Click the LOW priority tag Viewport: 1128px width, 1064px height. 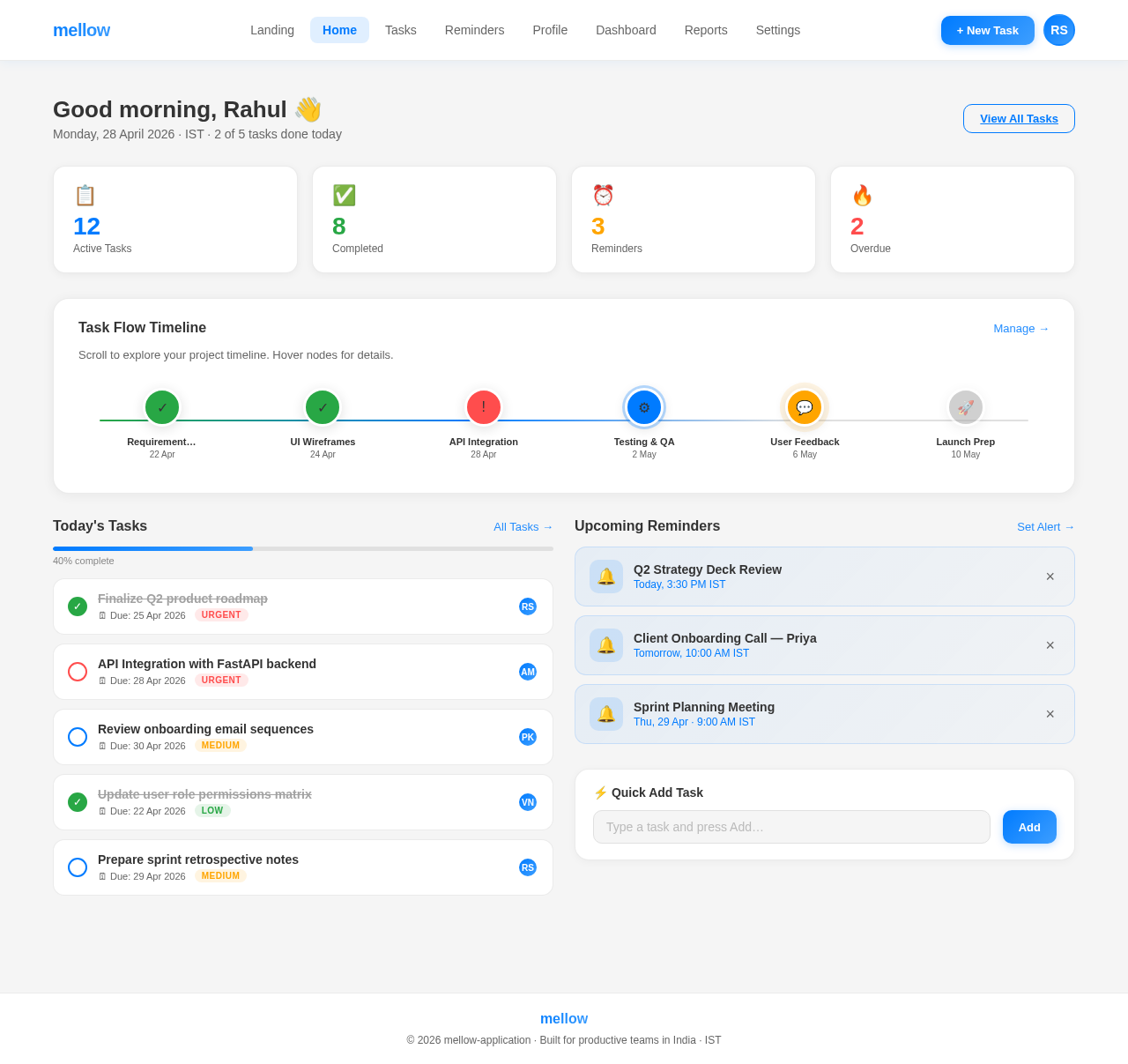(x=212, y=811)
